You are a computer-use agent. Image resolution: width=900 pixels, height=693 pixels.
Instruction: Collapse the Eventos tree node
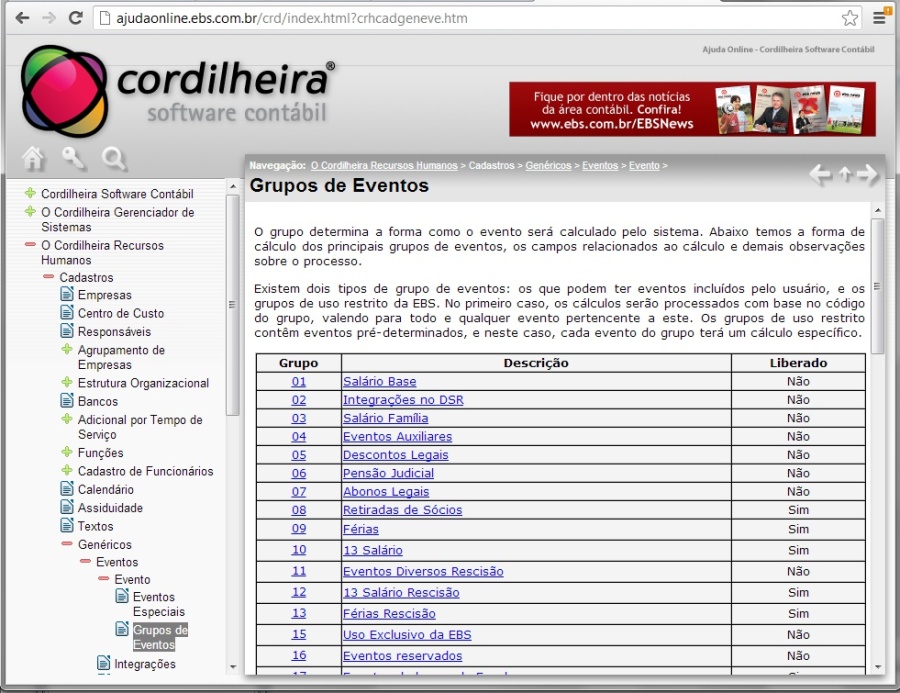tap(86, 561)
